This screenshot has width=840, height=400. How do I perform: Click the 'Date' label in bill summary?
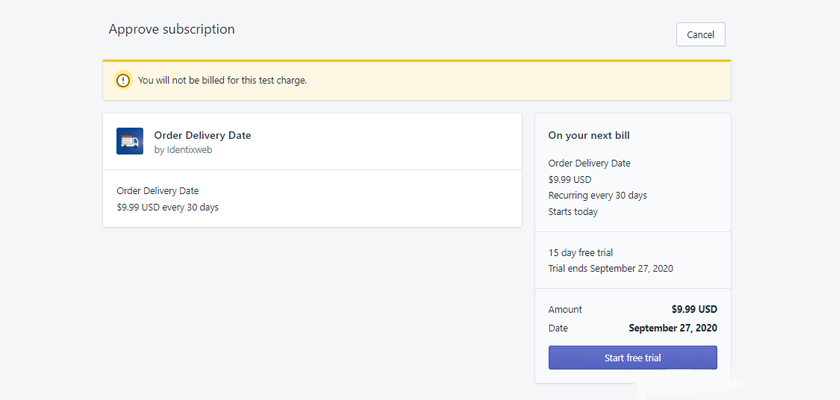pos(558,328)
